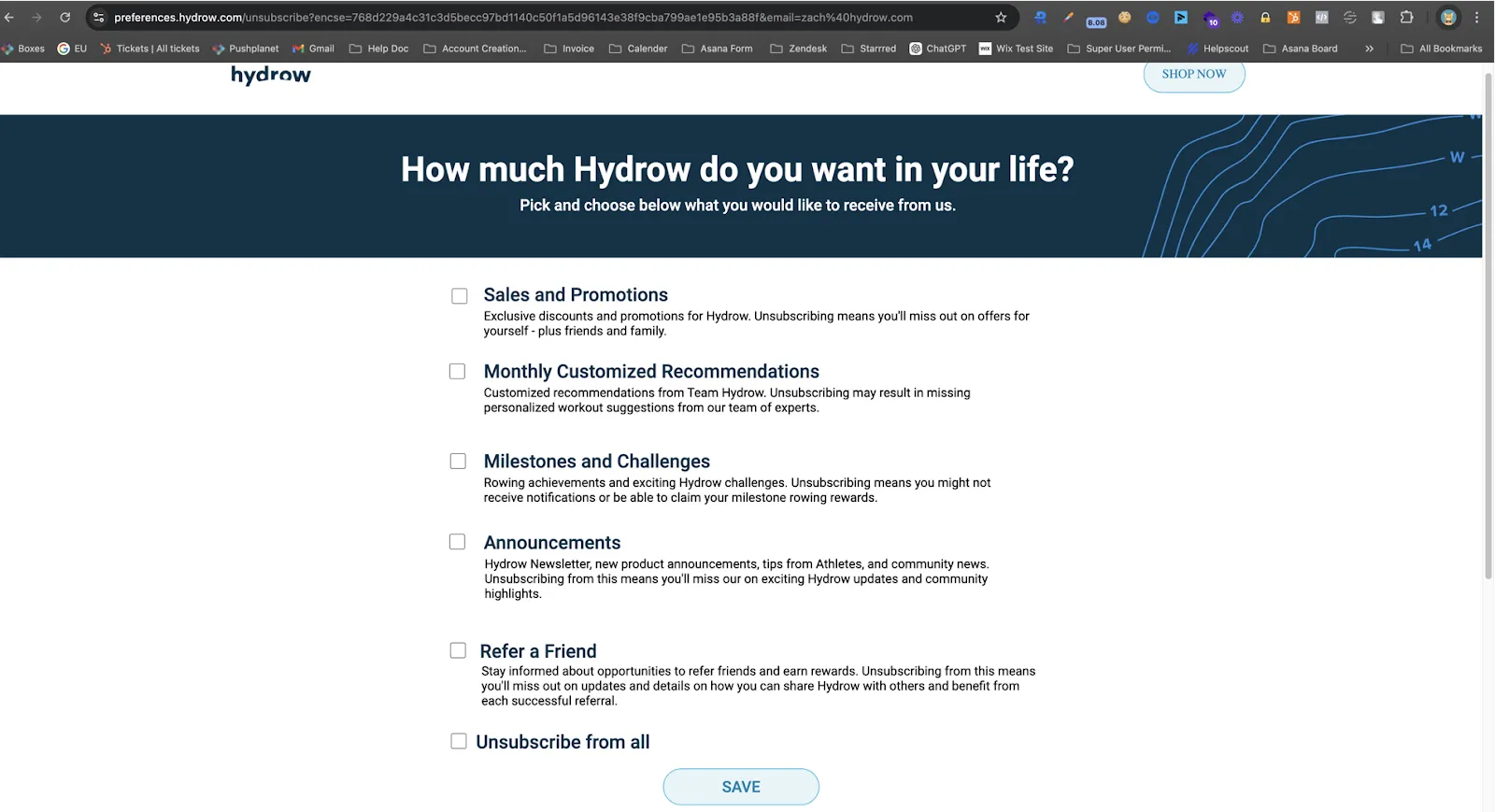This screenshot has height=812, width=1495.
Task: Open site information icon in address bar
Action: pos(99,17)
